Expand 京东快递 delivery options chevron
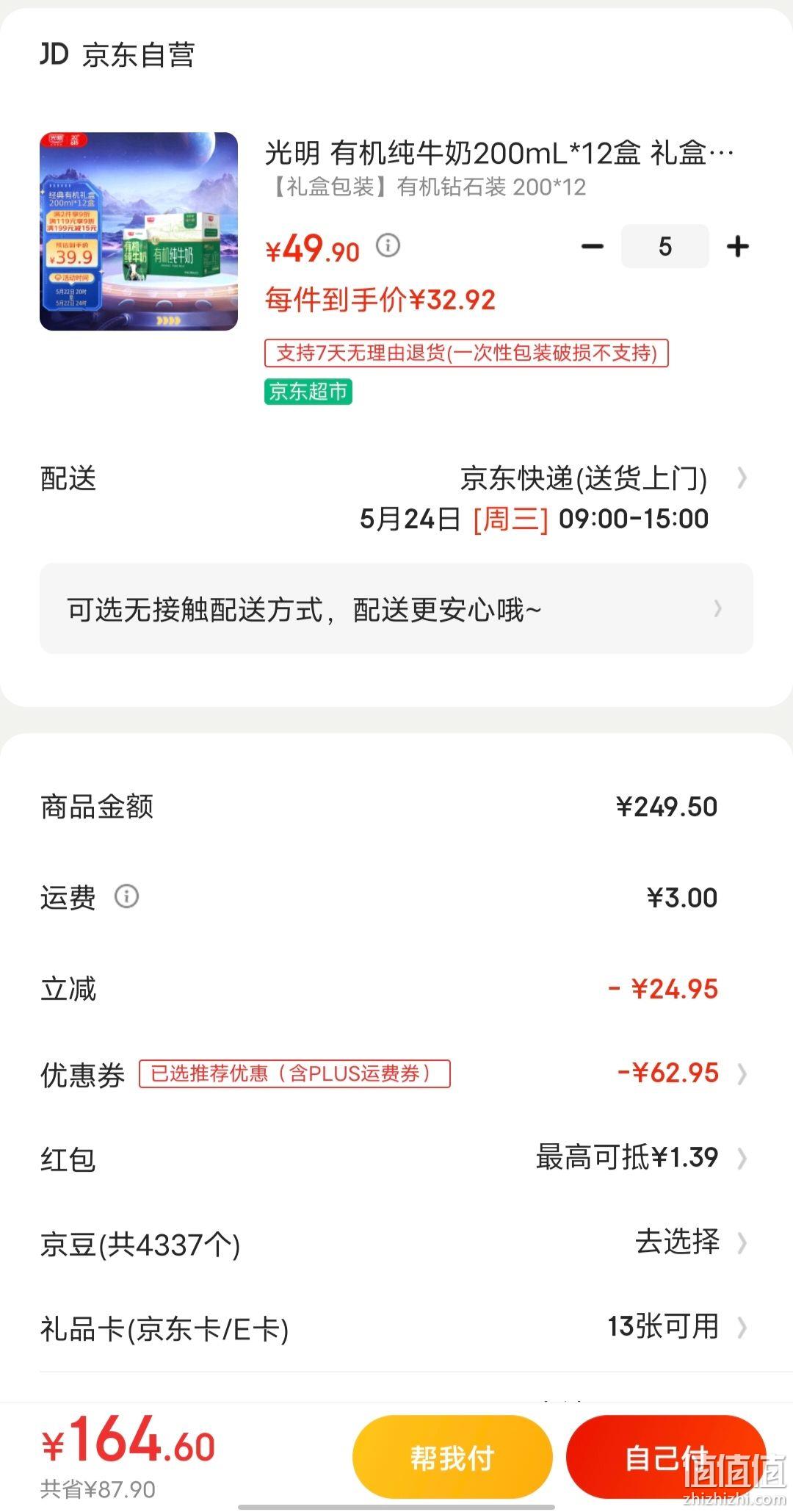This screenshot has height=1512, width=793. click(x=742, y=478)
